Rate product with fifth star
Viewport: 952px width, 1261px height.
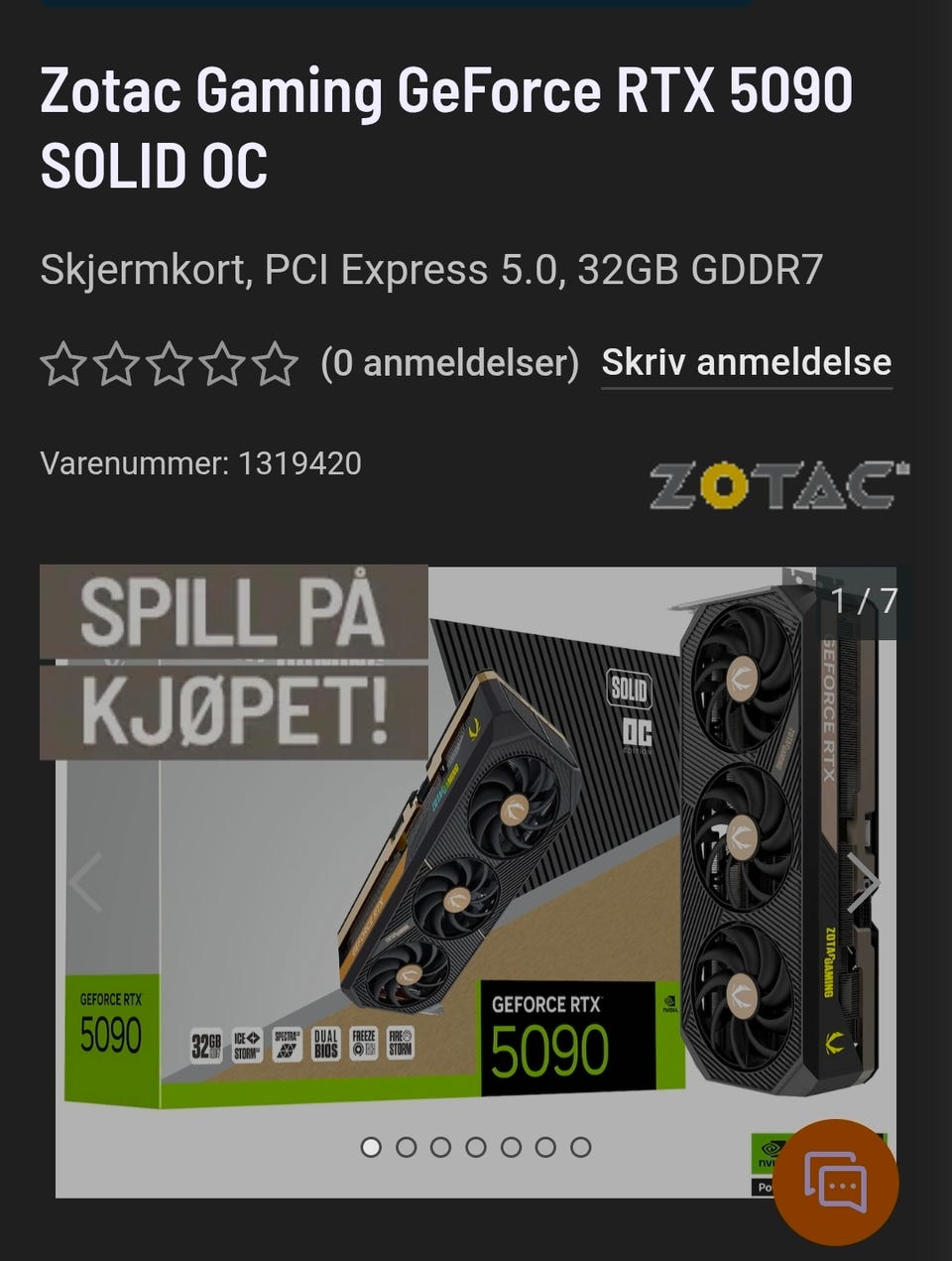(x=275, y=364)
